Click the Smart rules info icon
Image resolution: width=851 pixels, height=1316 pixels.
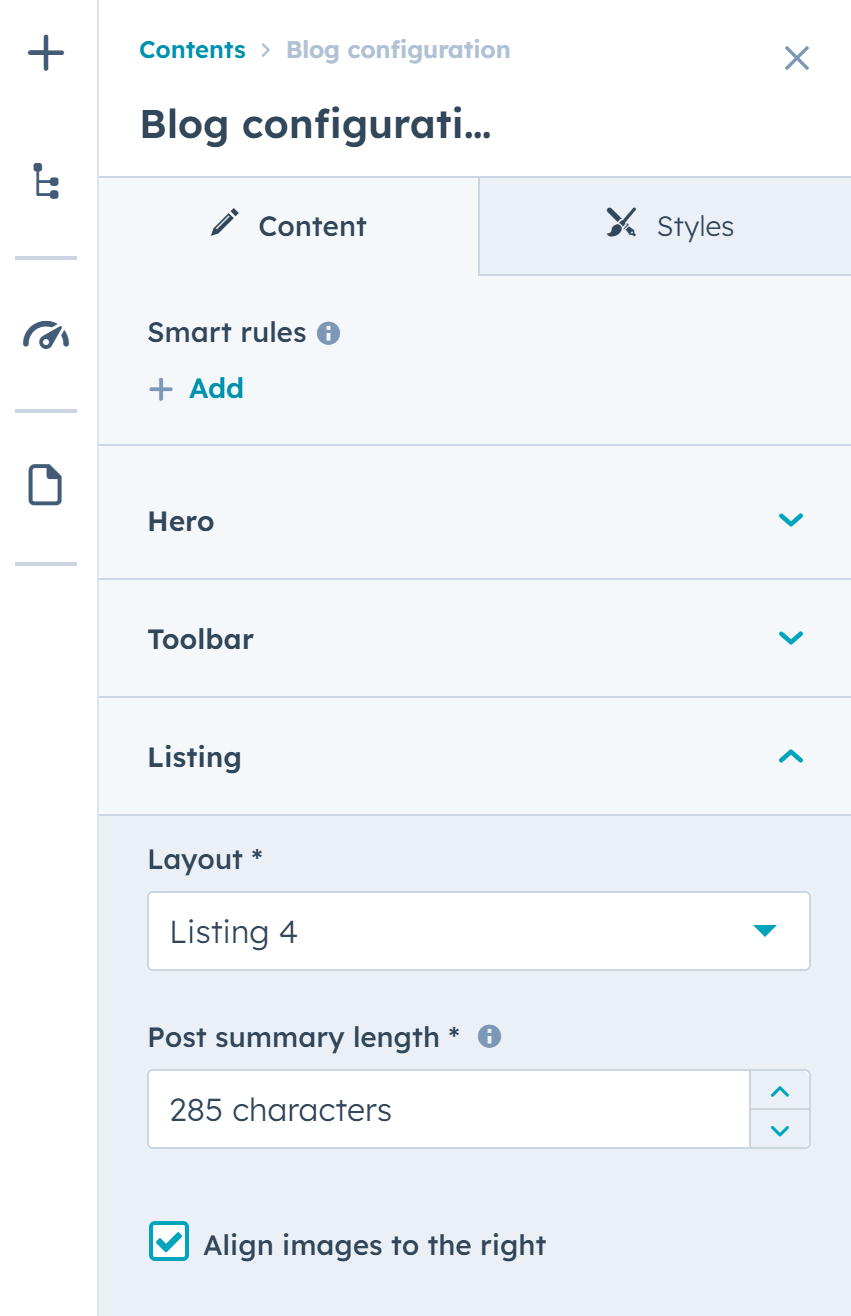pos(328,333)
